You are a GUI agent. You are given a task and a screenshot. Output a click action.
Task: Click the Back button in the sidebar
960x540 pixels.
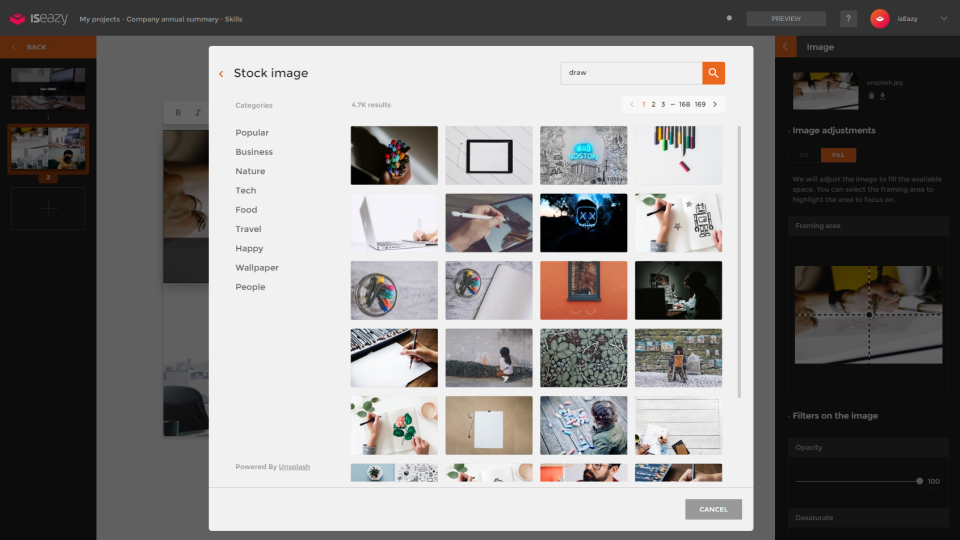tap(48, 47)
